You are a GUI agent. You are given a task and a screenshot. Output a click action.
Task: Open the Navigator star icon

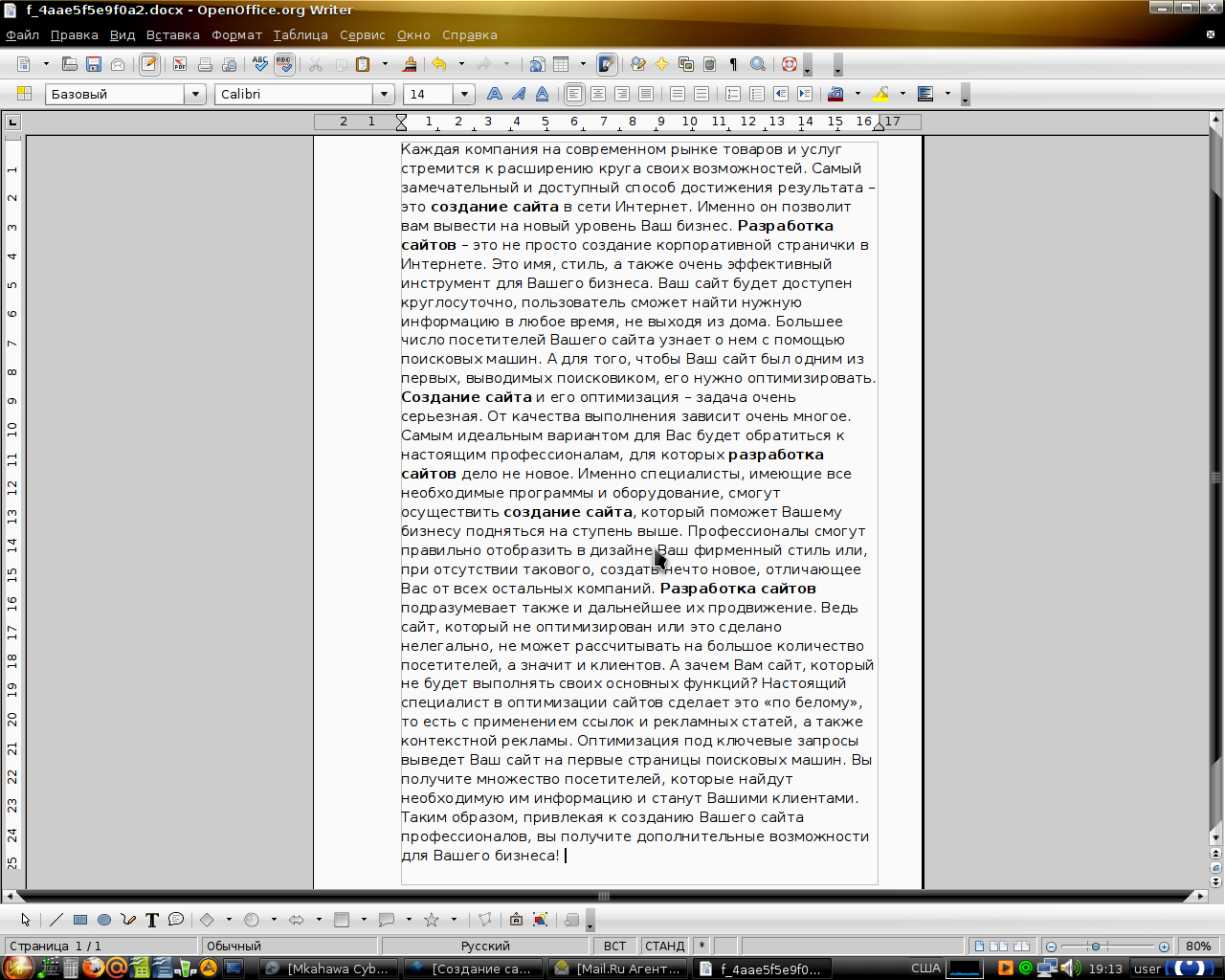[x=661, y=64]
